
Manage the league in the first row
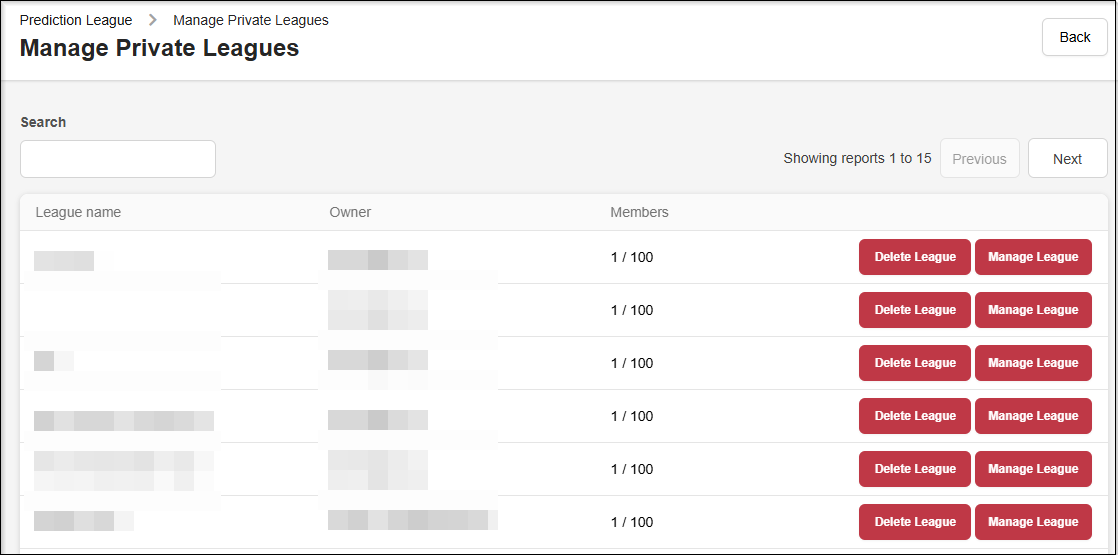(1033, 257)
